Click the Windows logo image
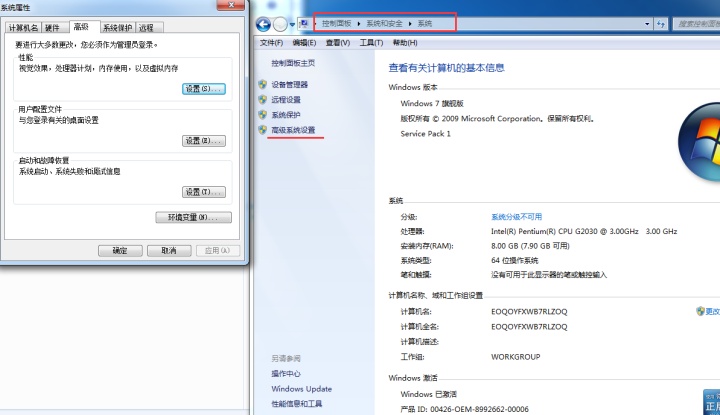Screen dimensions: 720x415 point(699,142)
